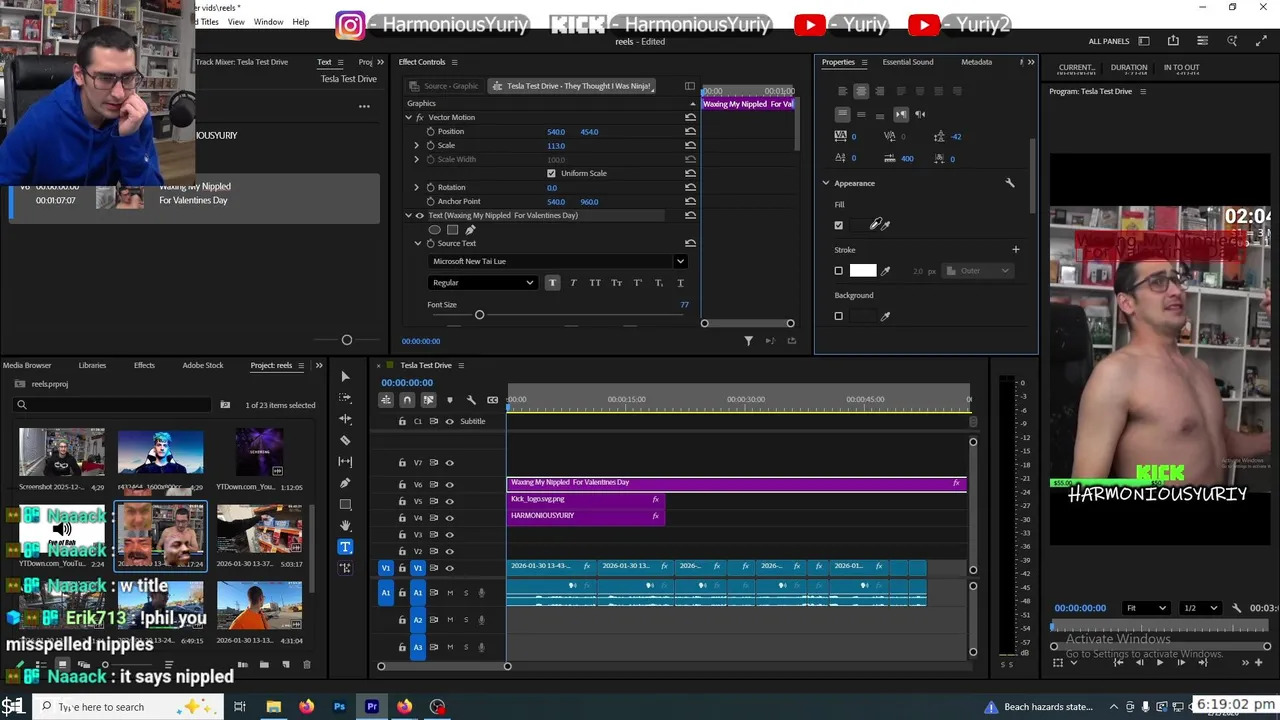
Task: Reset the Rotation parameter
Action: (x=690, y=188)
